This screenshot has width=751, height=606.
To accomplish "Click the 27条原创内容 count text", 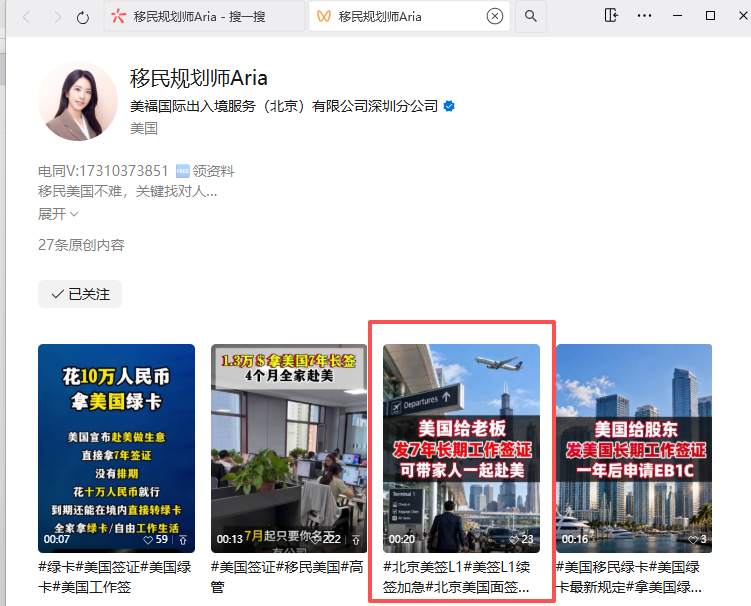I will [81, 245].
